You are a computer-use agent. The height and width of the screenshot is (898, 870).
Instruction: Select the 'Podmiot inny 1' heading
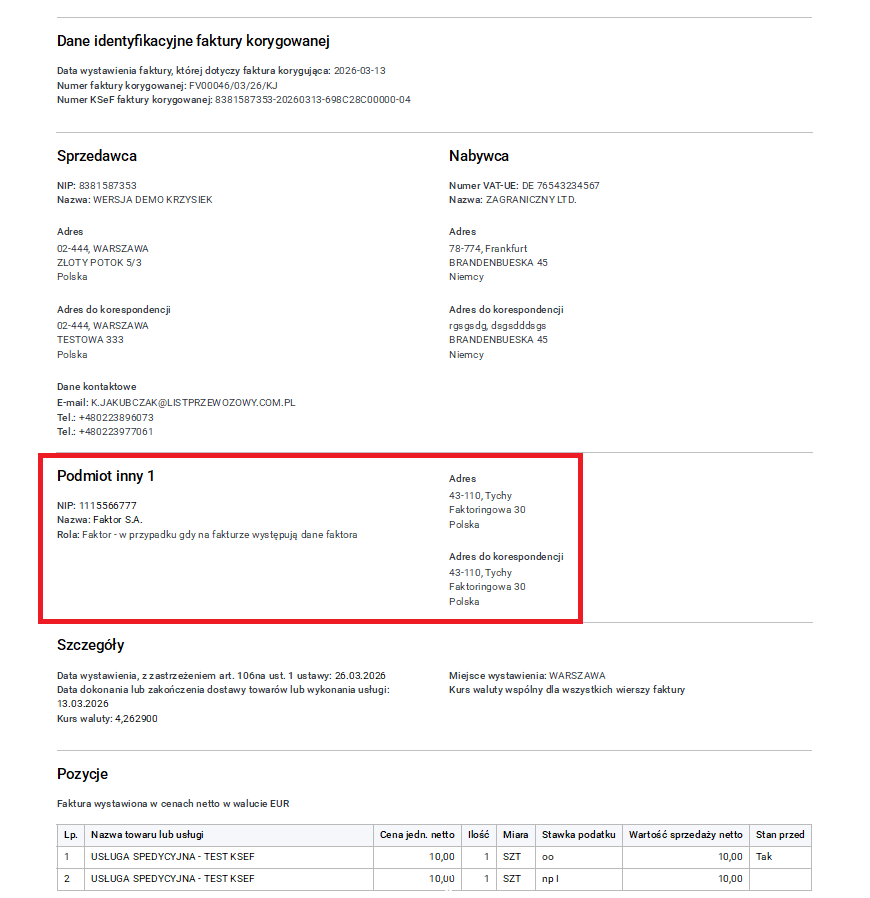pos(105,476)
